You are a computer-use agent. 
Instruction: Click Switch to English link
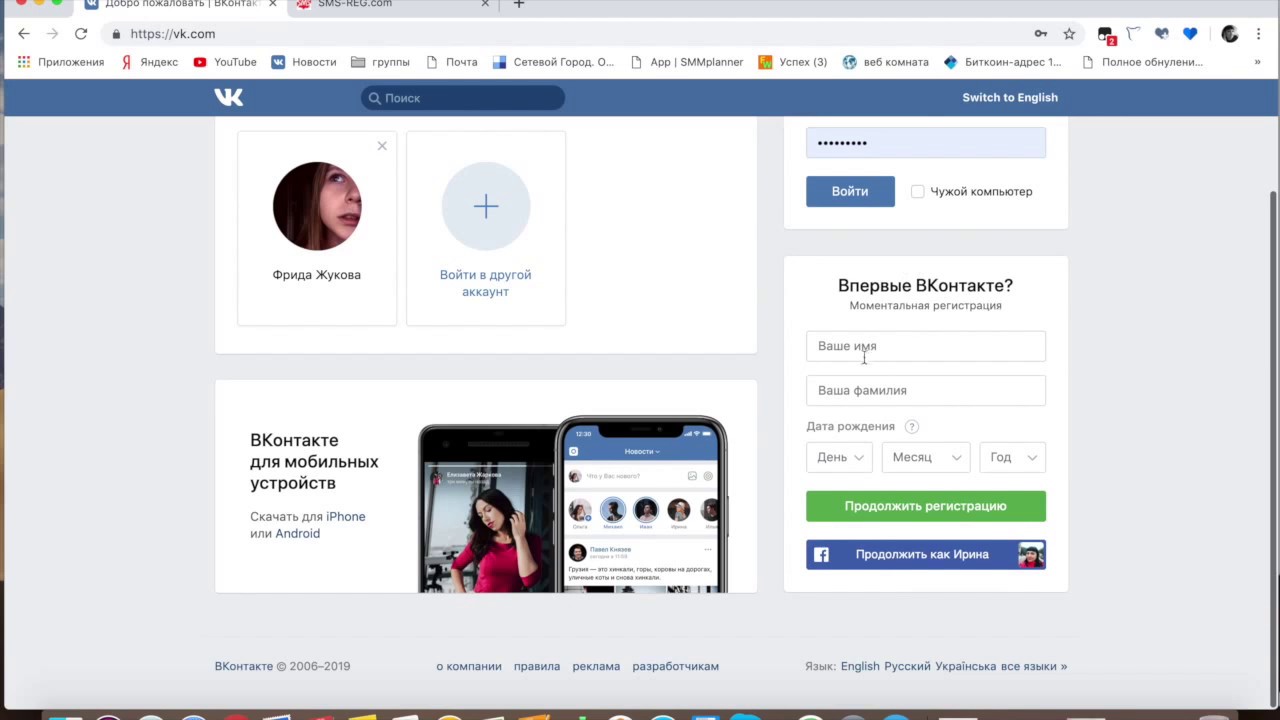[x=1010, y=97]
